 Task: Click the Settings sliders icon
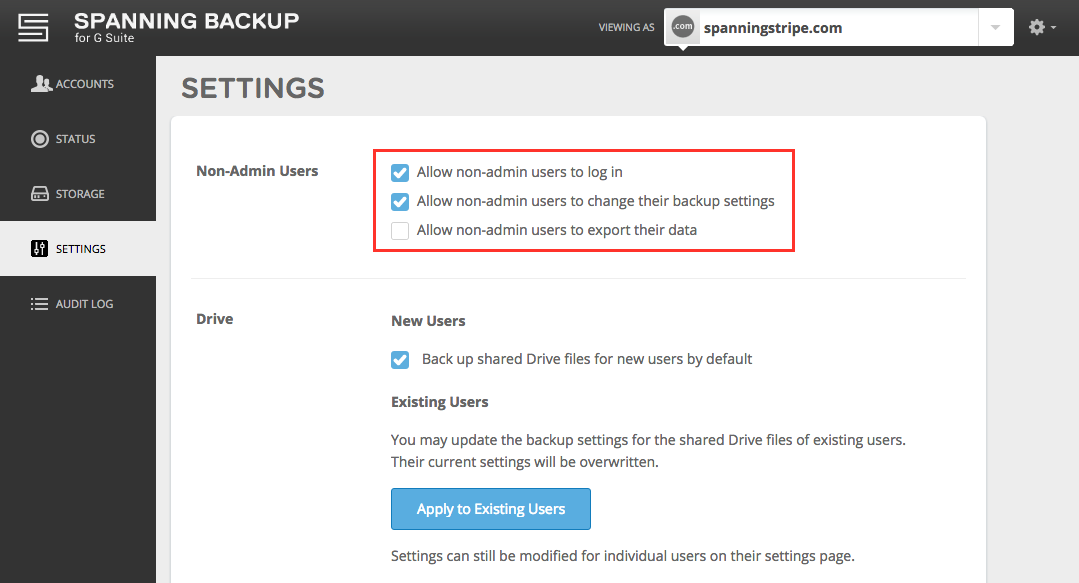(40, 249)
